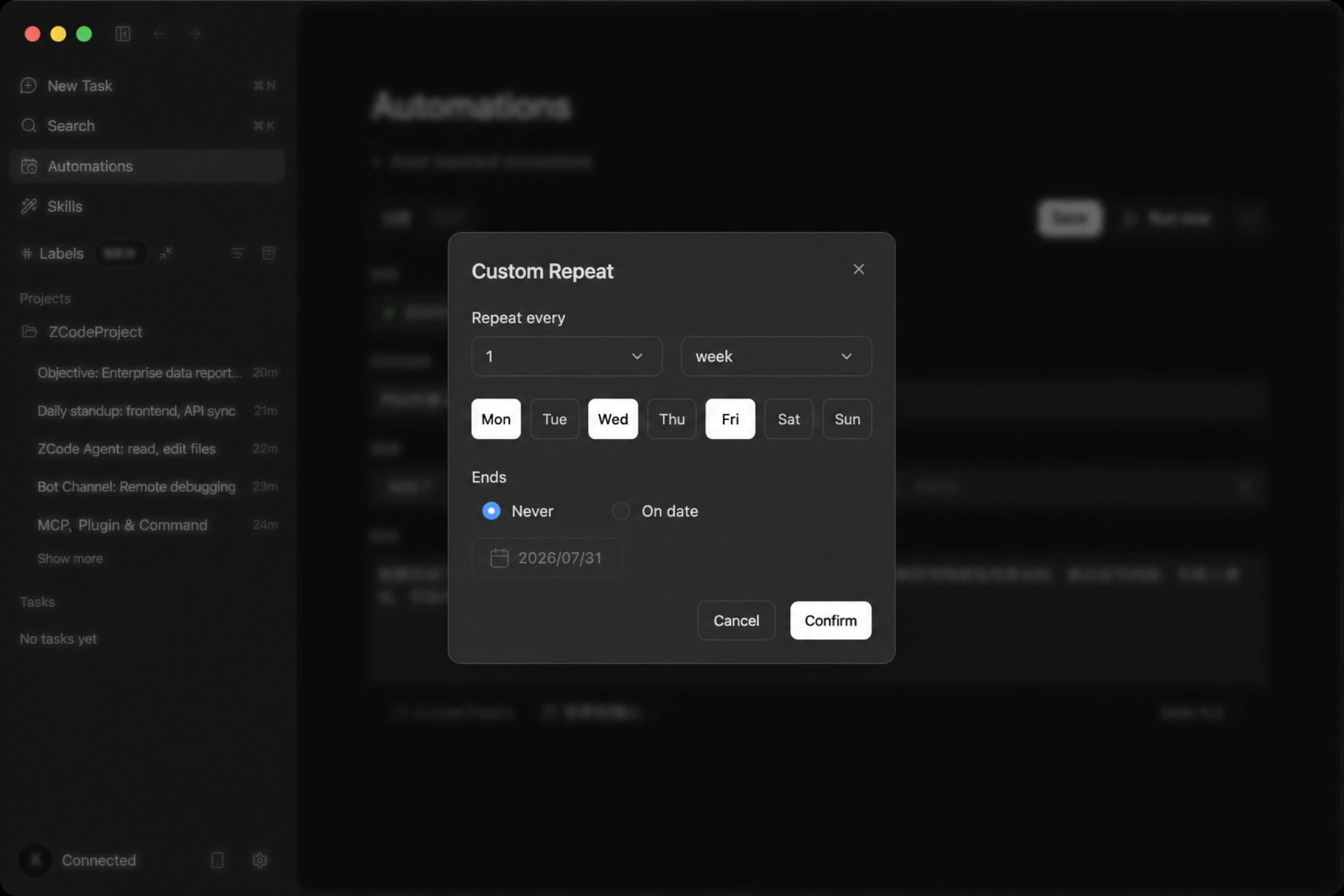1344x896 pixels.
Task: Open Search in the sidebar
Action: click(x=147, y=125)
